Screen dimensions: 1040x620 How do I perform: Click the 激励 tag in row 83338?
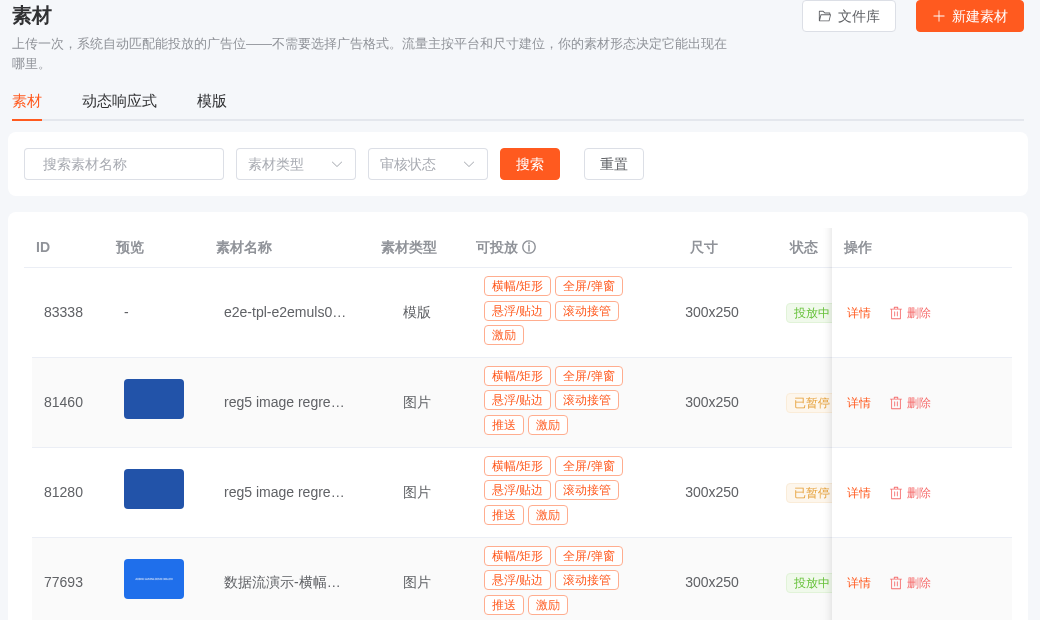pos(504,335)
